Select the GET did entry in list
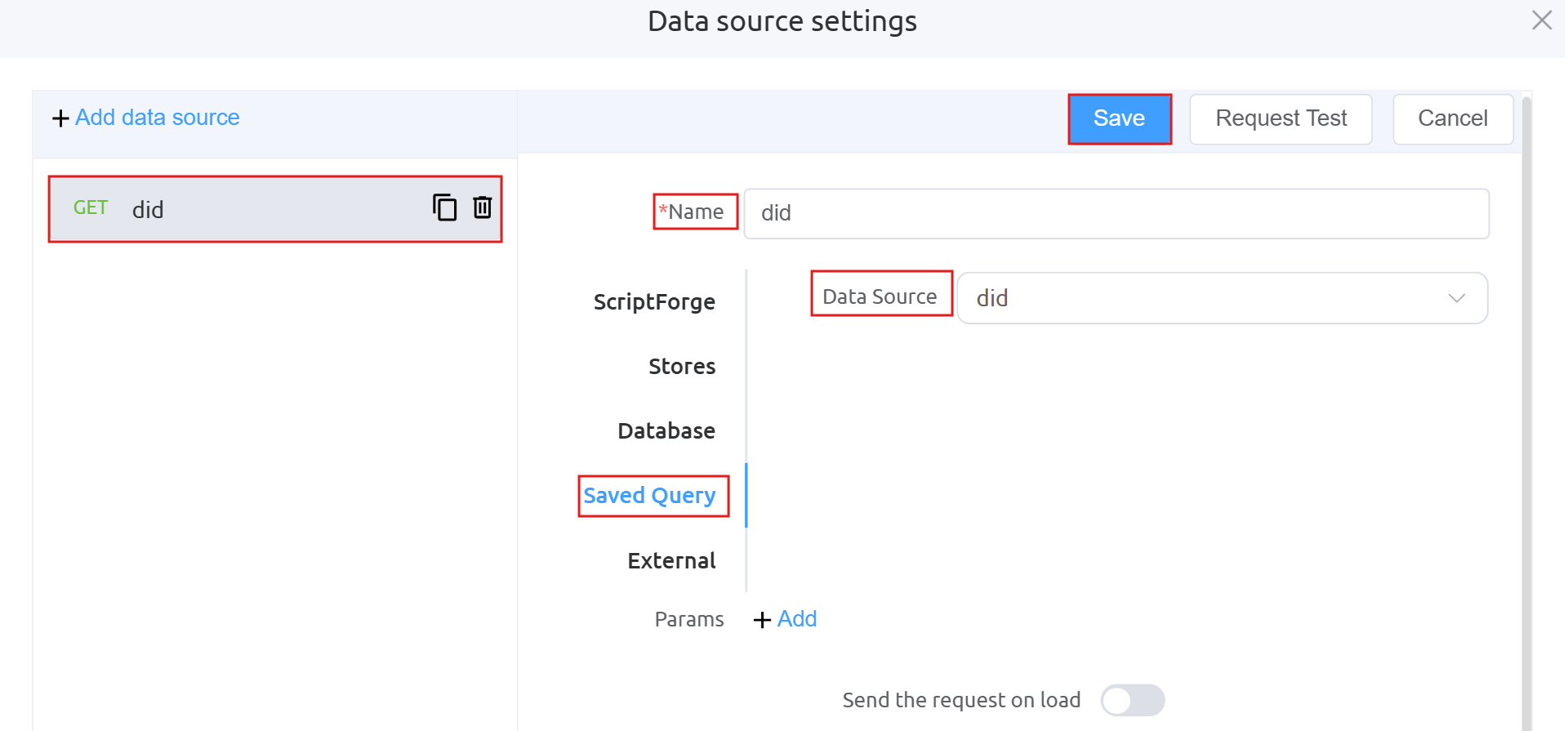This screenshot has height=731, width=1568. 245,209
